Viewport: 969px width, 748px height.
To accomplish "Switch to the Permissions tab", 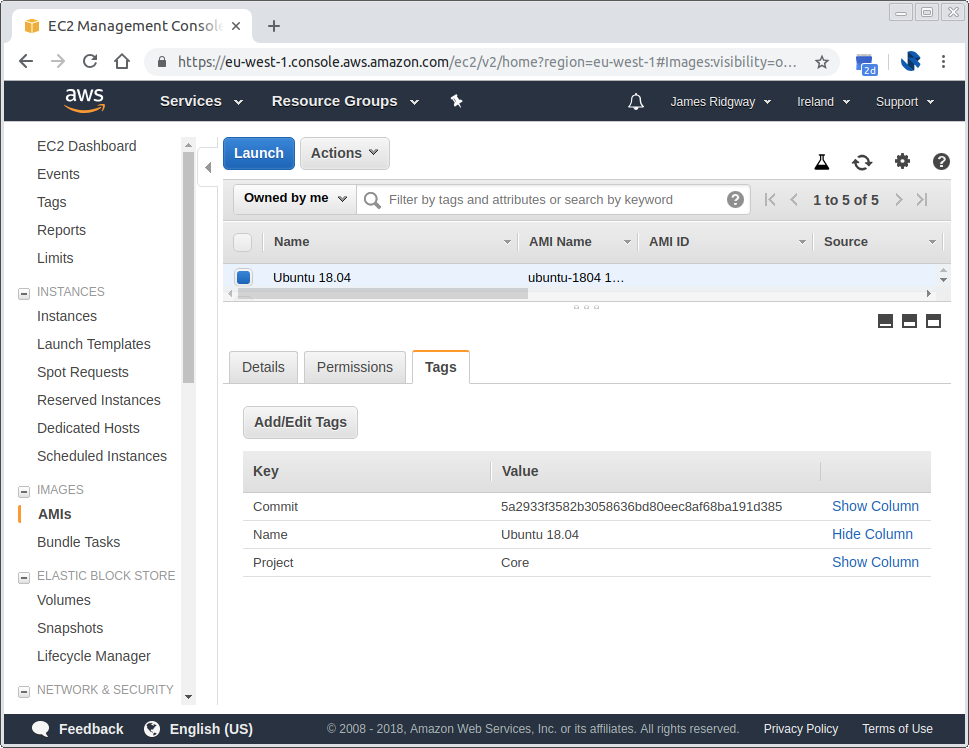I will tap(355, 367).
